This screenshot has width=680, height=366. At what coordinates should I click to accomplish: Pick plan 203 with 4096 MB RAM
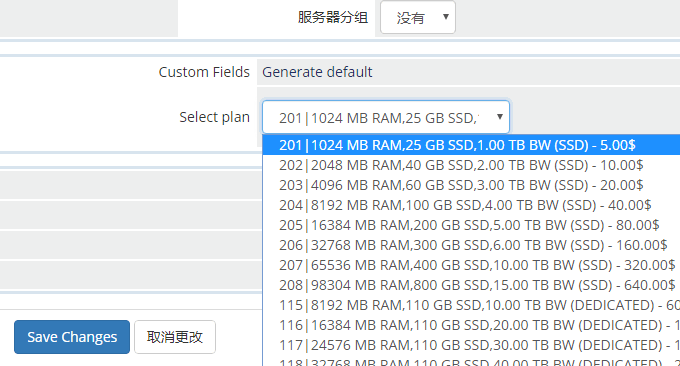click(x=471, y=185)
